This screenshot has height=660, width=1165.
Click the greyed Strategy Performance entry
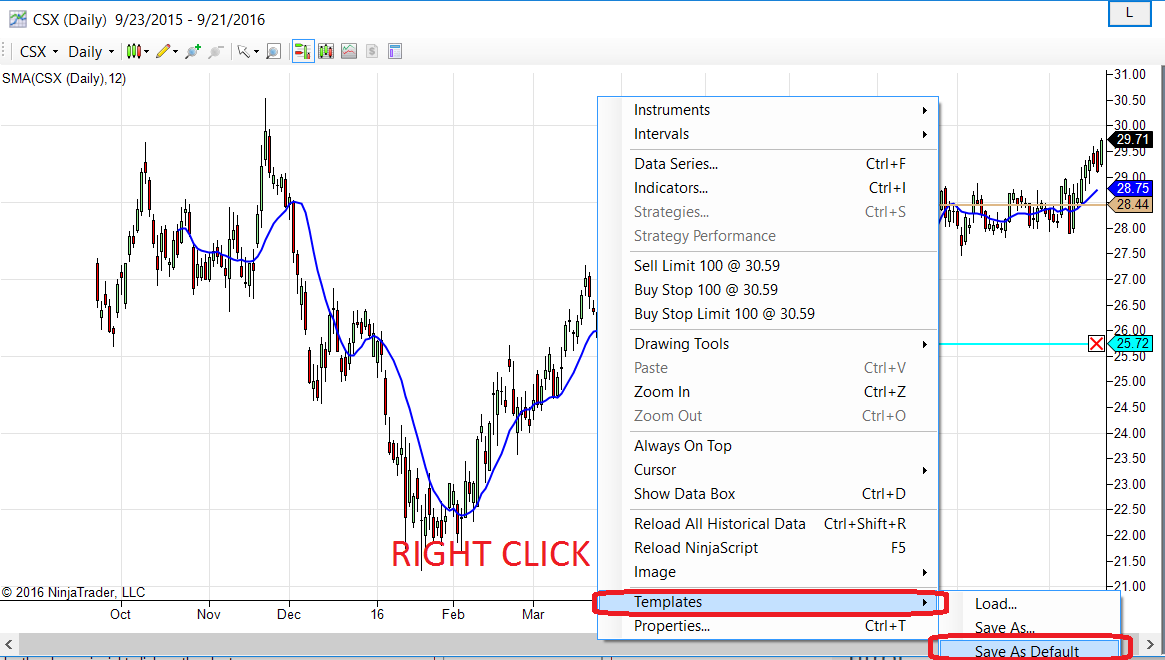coord(768,236)
